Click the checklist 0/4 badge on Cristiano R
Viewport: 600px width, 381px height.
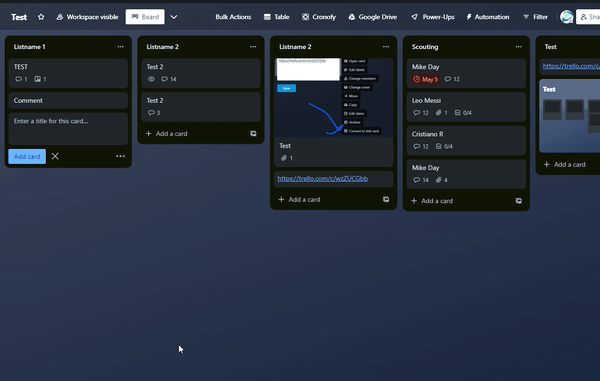point(444,147)
